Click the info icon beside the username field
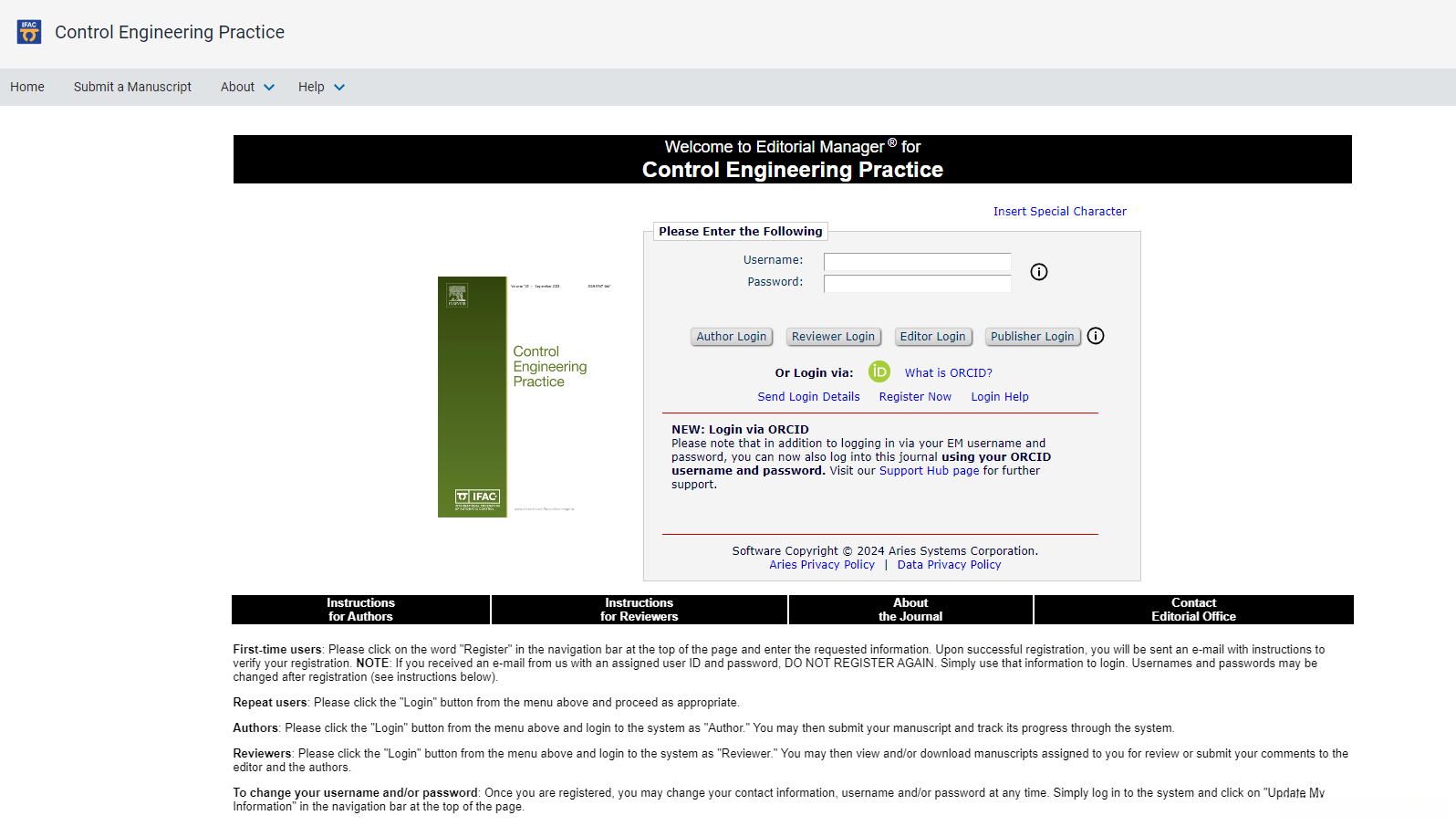The height and width of the screenshot is (826, 1456). pos(1038,272)
